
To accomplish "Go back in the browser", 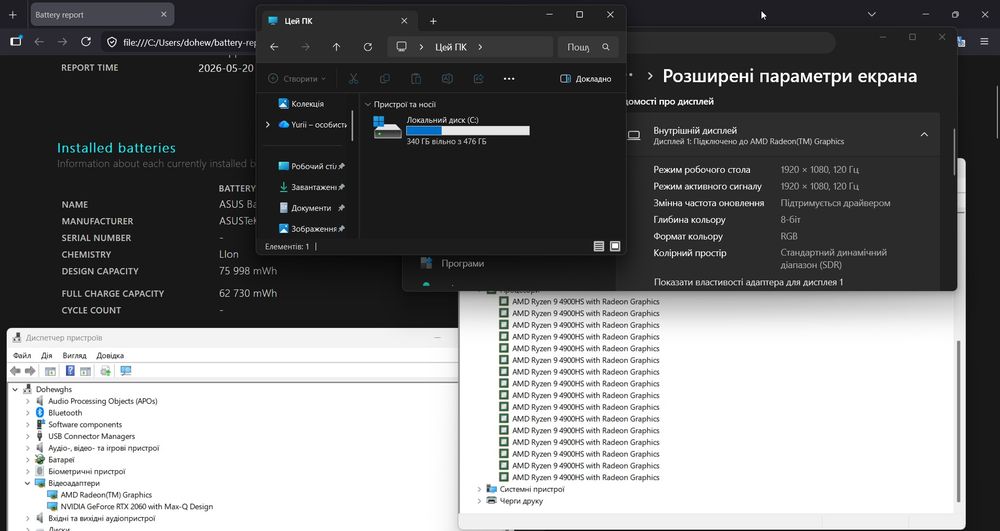I will (39, 41).
